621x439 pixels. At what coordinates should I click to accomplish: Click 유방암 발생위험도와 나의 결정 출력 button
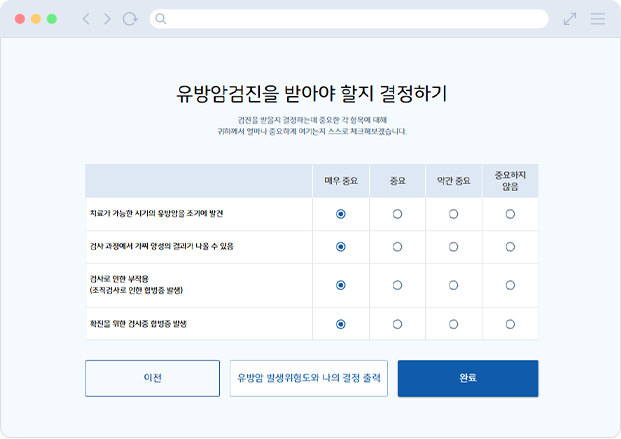(309, 378)
